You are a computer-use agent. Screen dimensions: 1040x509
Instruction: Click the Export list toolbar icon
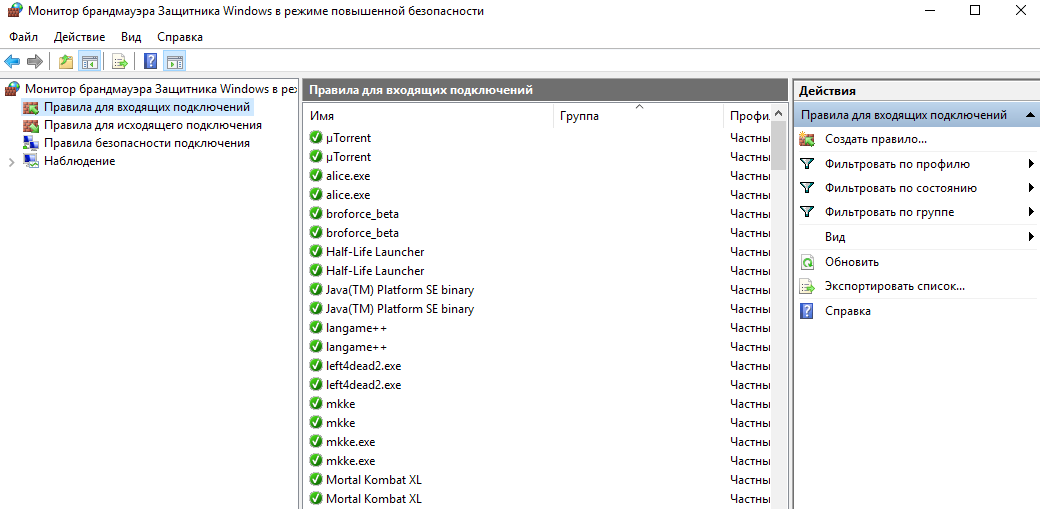pyautogui.click(x=119, y=62)
